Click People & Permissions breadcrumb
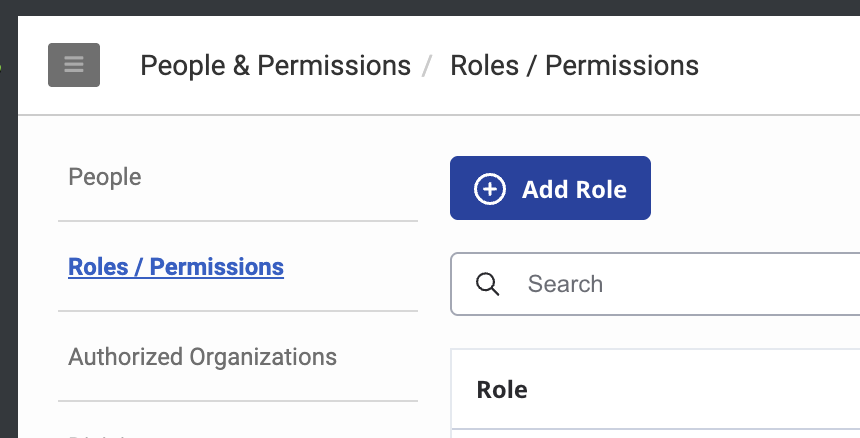860x438 pixels. click(275, 66)
